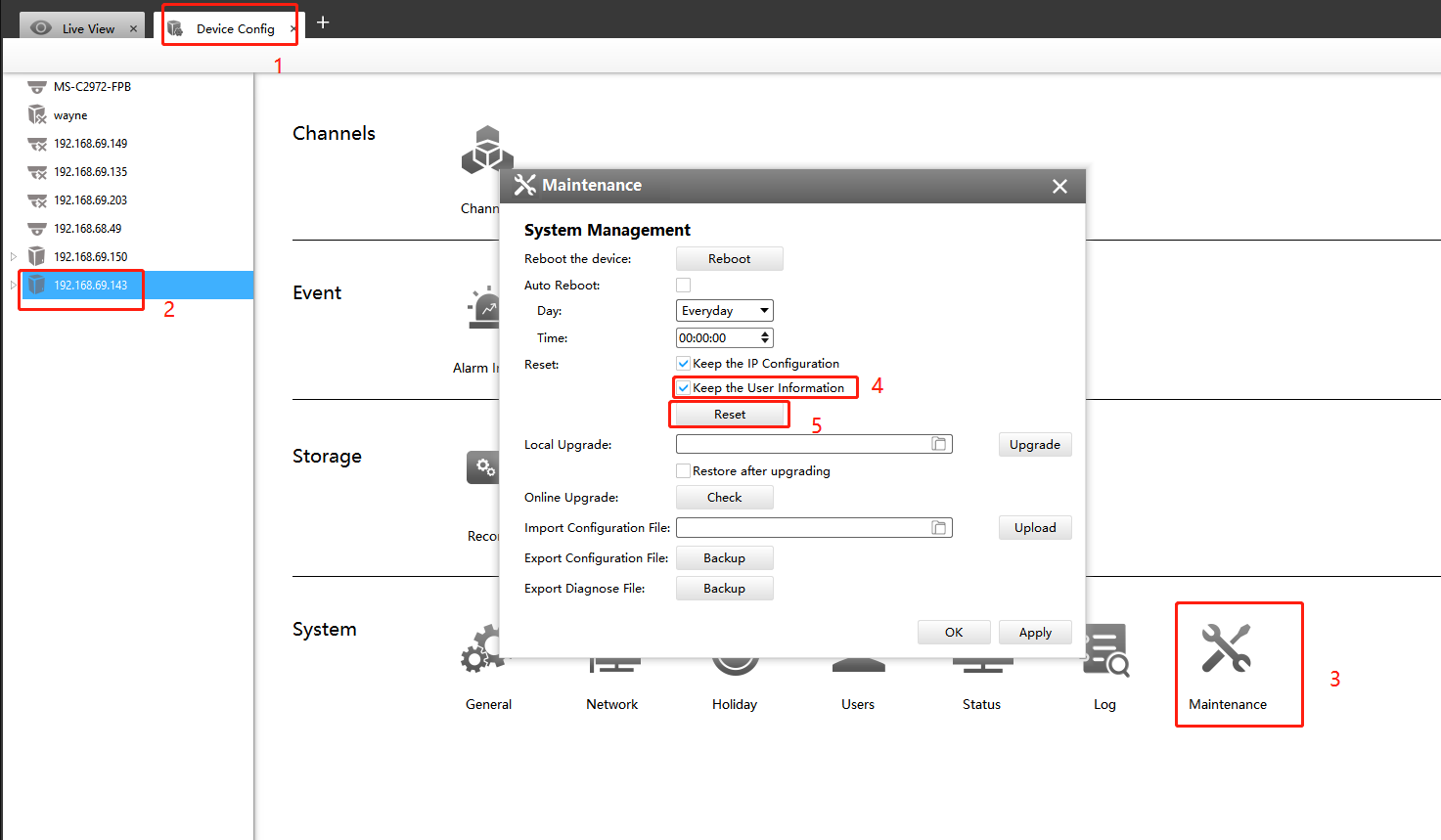Open the Maintenance settings icon
Viewport: 1441px width, 840px height.
[x=1227, y=648]
